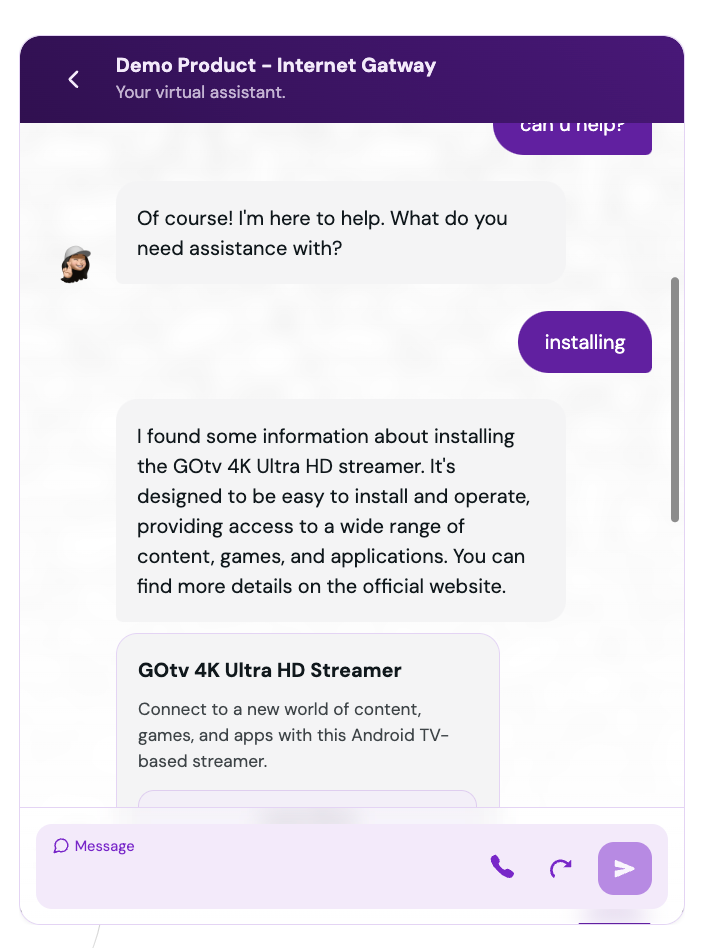The height and width of the screenshot is (948, 702).
Task: Go back using the header chevron arrow
Action: pos(73,79)
